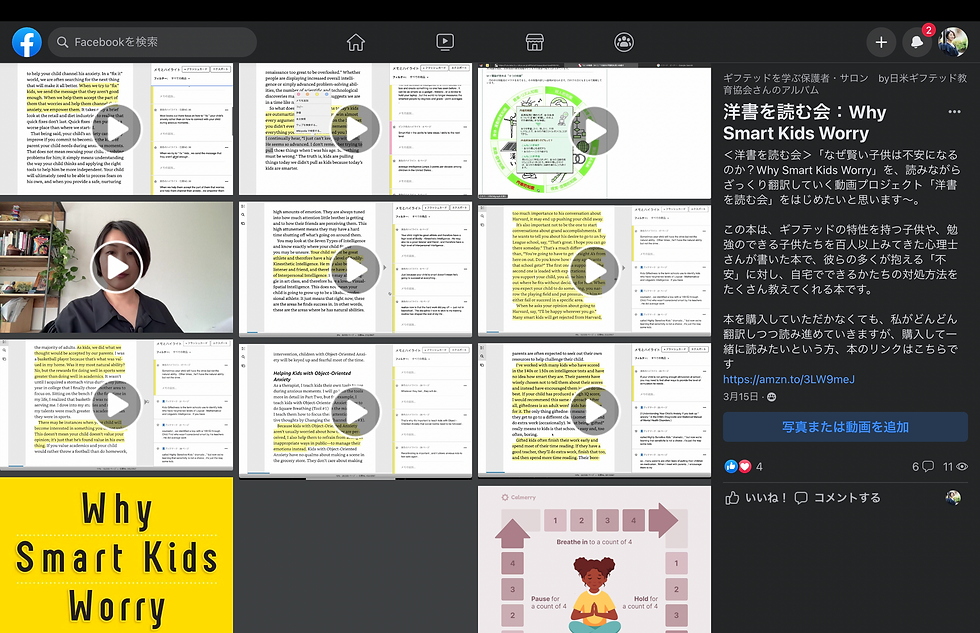Screen dimensions: 980x633
Task: Play the 'majority of adults' page video
Action: tap(116, 405)
